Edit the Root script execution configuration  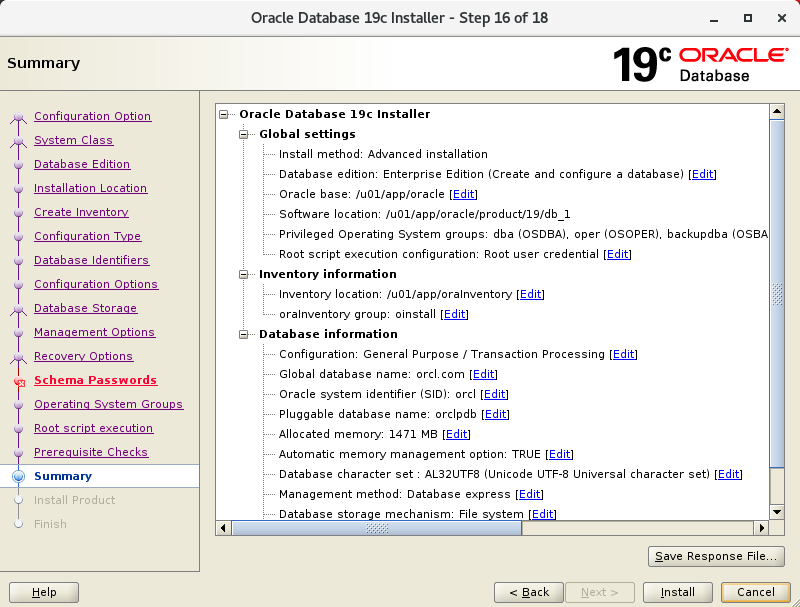click(x=617, y=255)
